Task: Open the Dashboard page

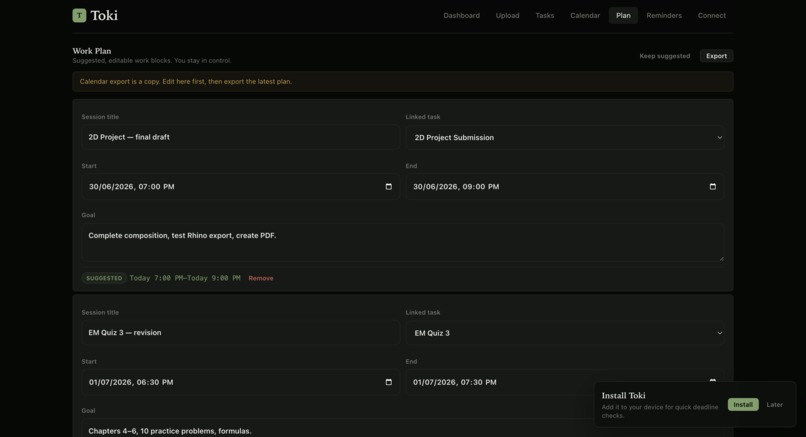Action: (462, 15)
